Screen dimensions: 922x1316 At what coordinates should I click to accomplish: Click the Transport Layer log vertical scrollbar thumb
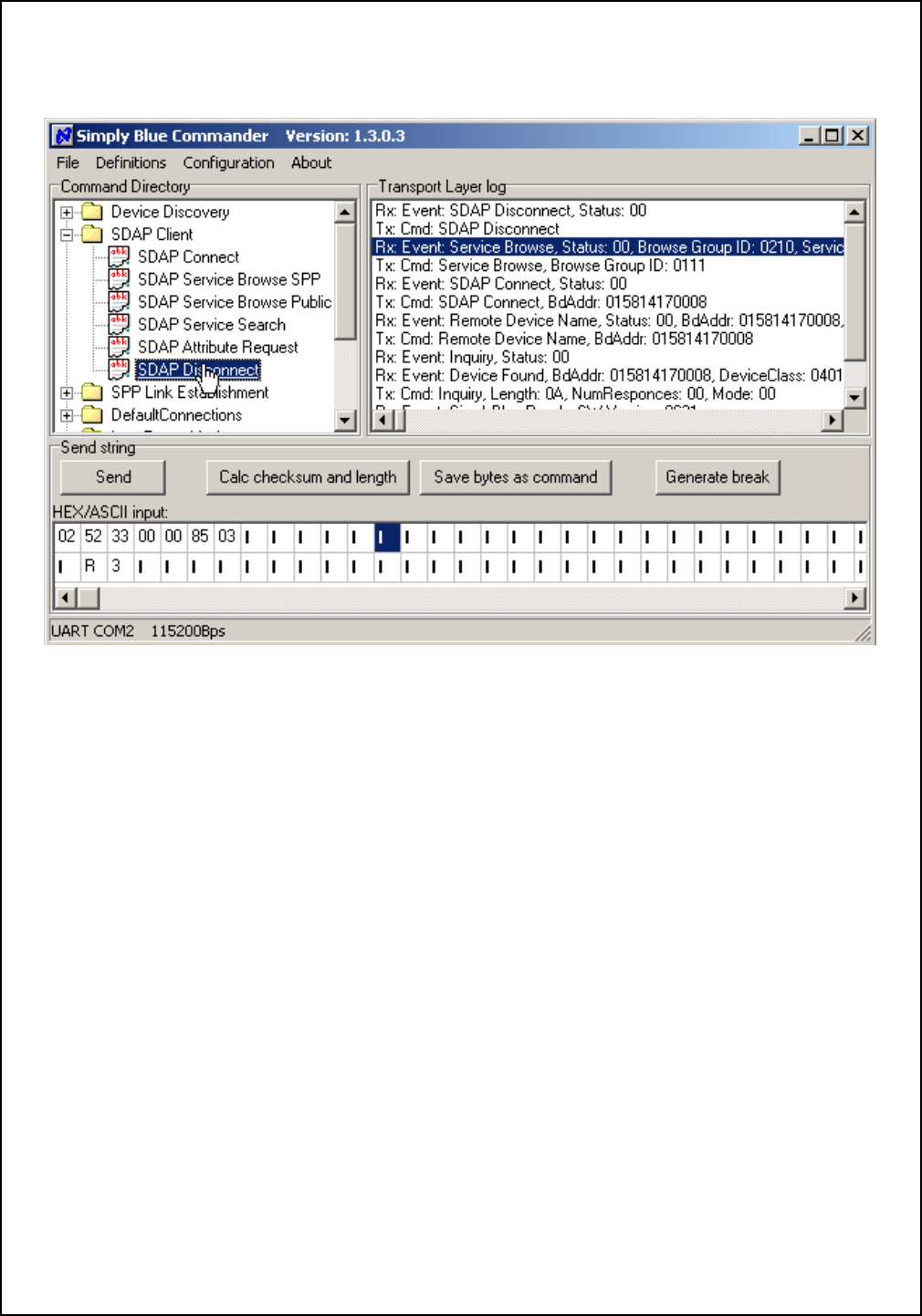854,292
